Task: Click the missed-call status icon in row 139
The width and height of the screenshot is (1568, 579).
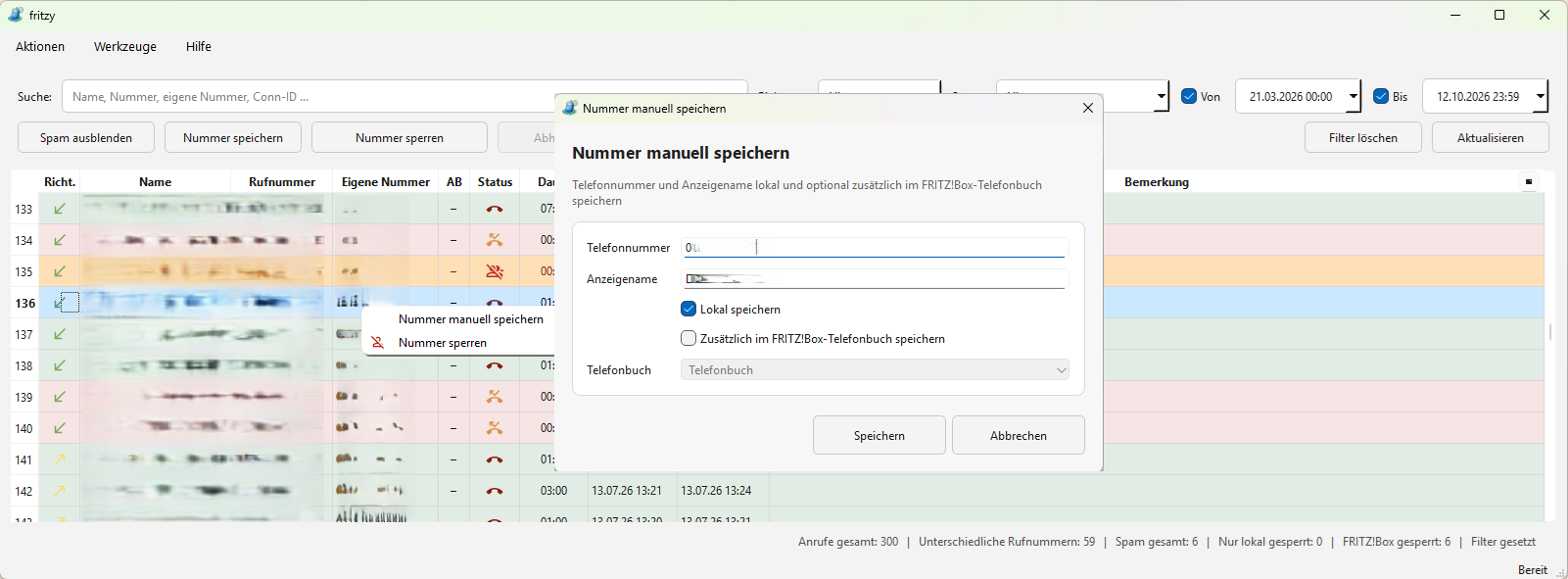Action: (x=495, y=397)
